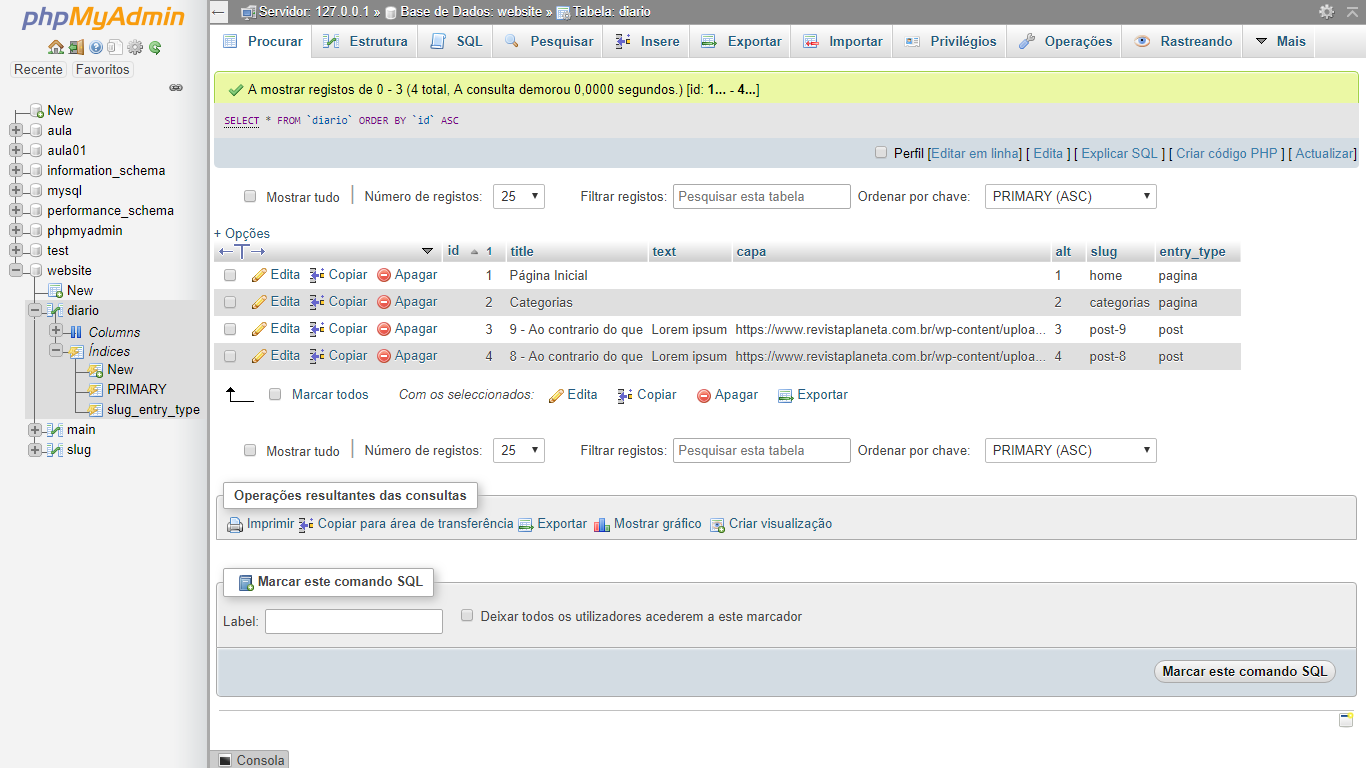Click the yellow note icon at bottom right
This screenshot has width=1366, height=768.
(1346, 720)
